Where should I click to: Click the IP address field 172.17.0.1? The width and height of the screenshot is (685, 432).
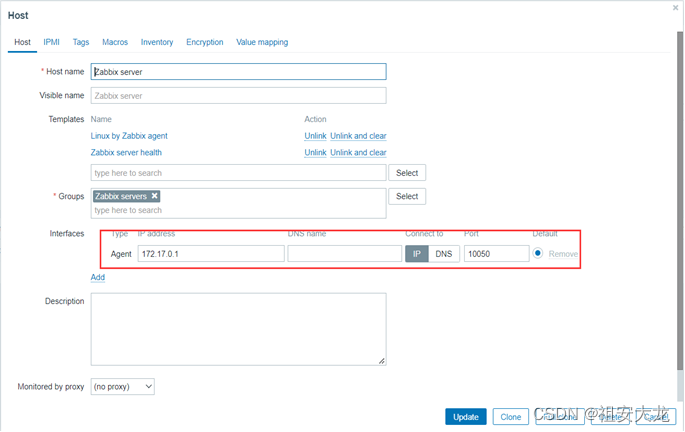(211, 254)
